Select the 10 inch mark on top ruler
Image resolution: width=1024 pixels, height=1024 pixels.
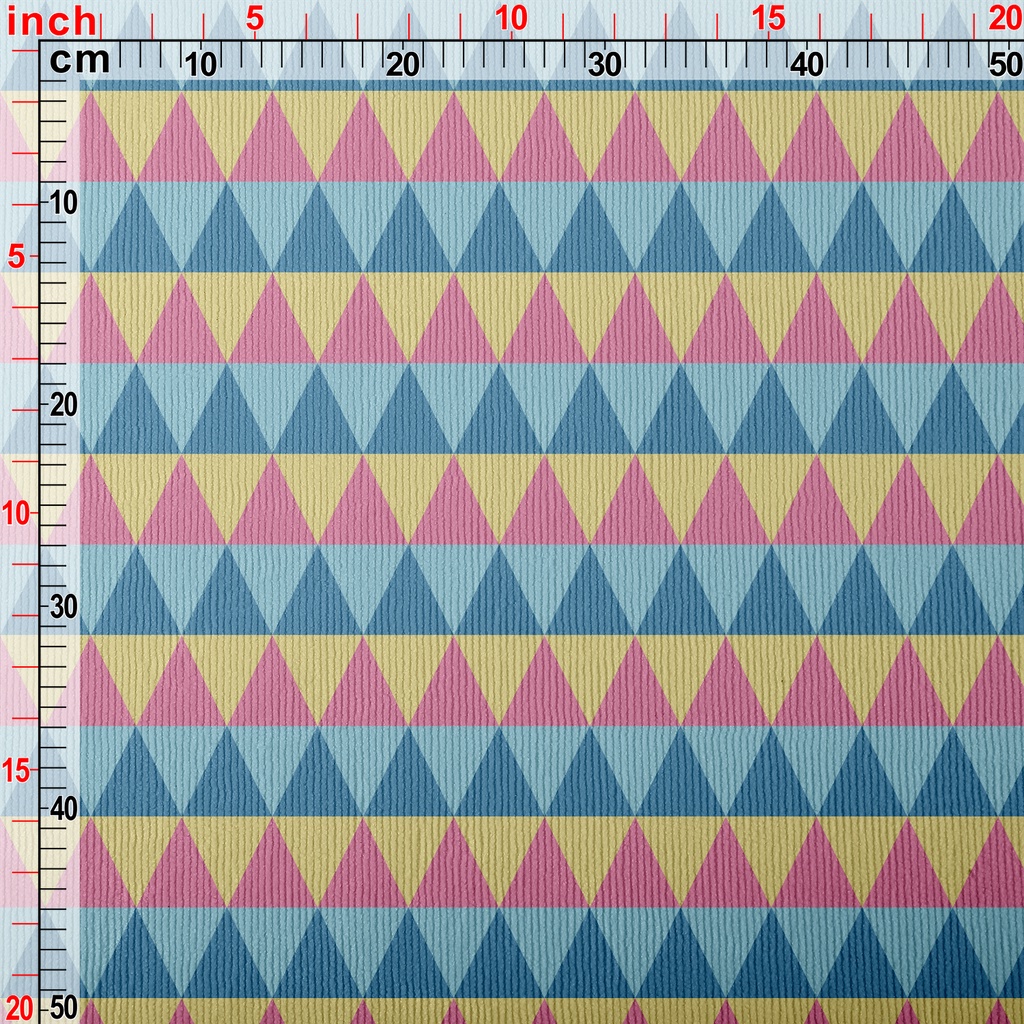click(511, 18)
